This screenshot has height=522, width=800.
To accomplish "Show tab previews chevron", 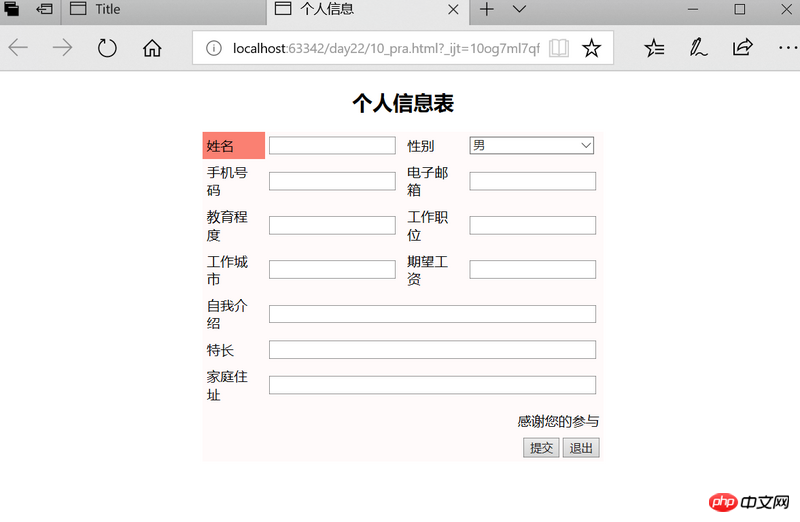I will pyautogui.click(x=519, y=9).
